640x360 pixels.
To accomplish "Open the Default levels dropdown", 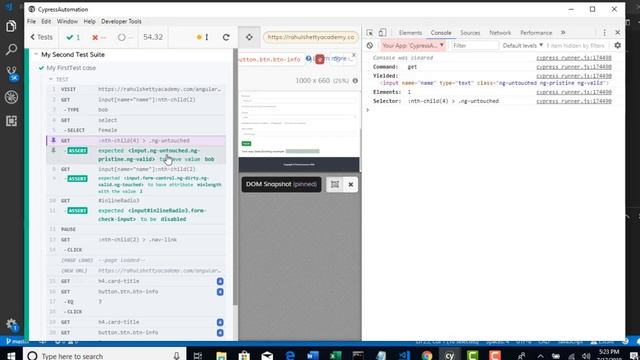I will click(522, 45).
